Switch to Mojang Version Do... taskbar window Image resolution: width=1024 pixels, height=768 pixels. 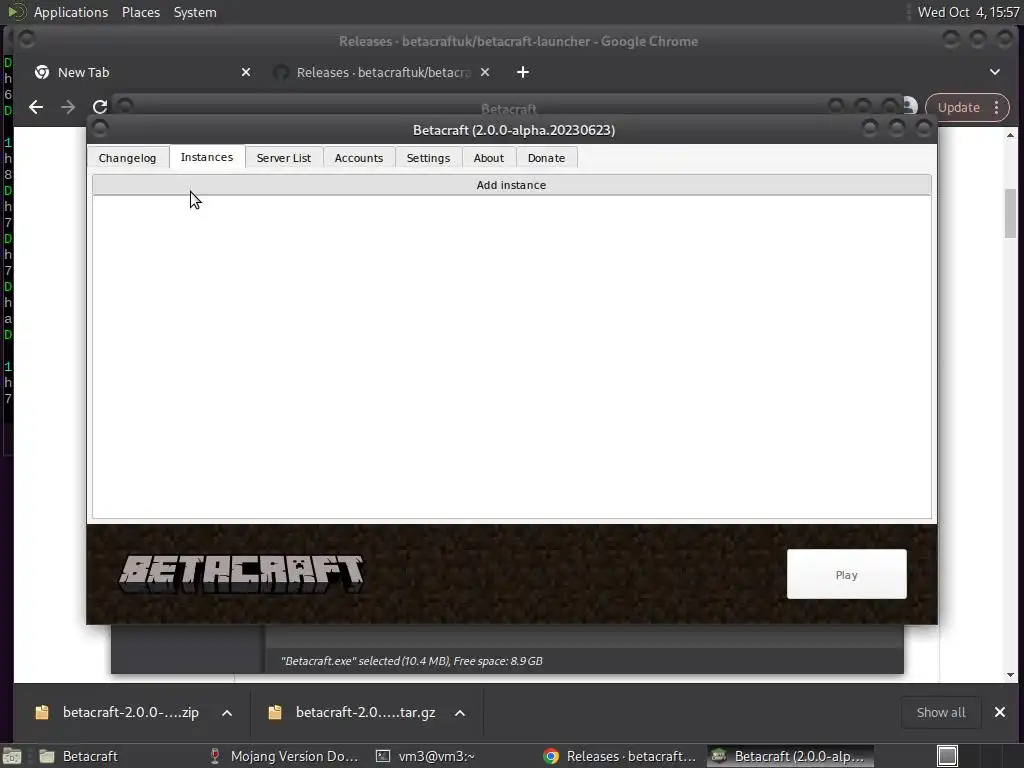click(284, 756)
